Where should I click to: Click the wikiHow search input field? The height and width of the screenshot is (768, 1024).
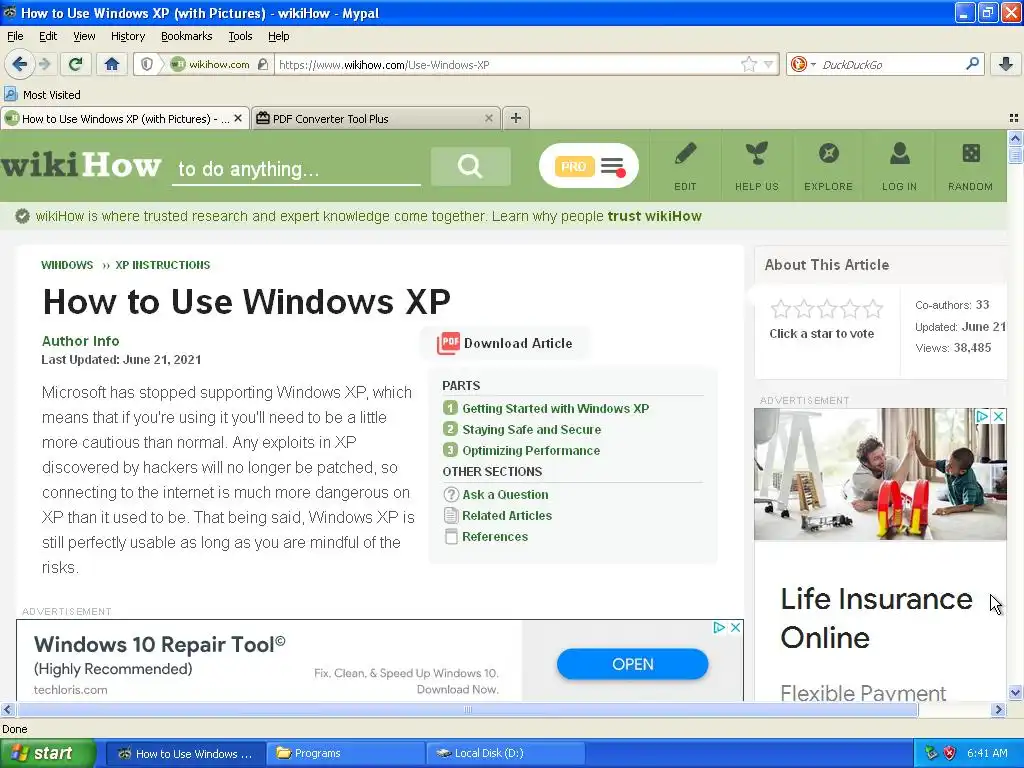(296, 169)
